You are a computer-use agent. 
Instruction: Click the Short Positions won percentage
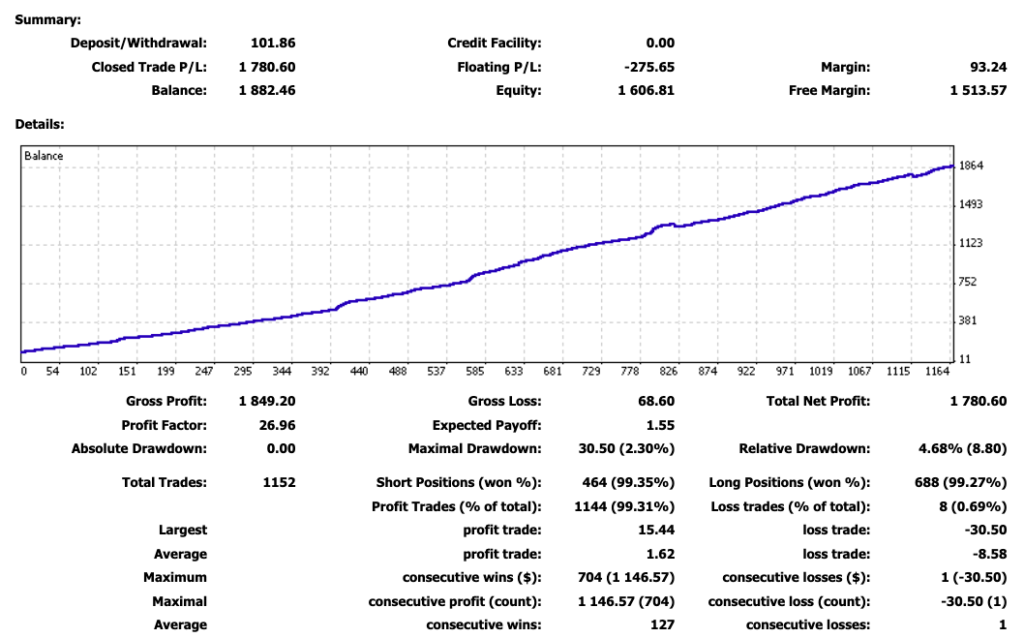628,483
